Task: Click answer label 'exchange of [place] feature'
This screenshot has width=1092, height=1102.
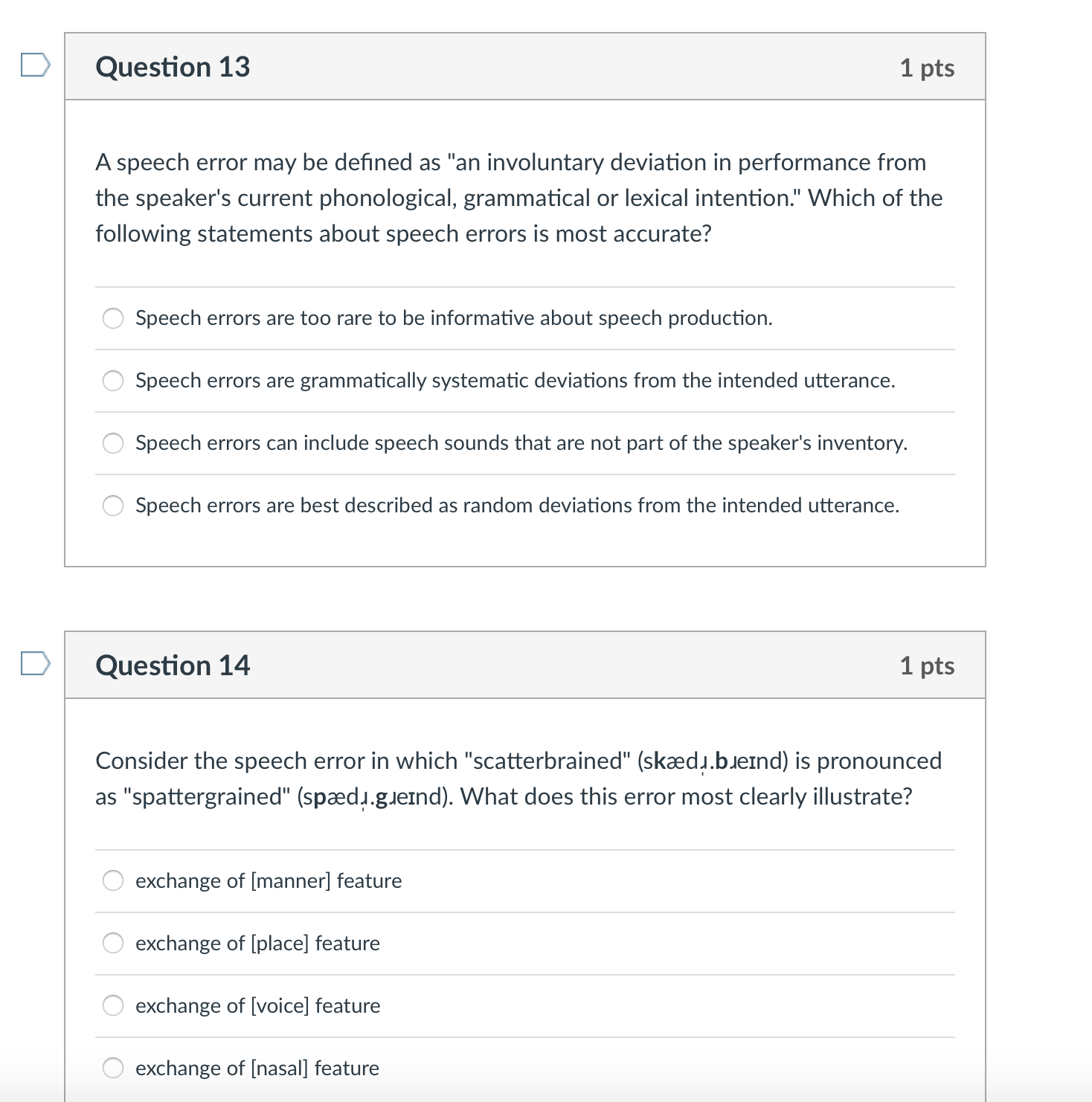Action: pos(257,943)
